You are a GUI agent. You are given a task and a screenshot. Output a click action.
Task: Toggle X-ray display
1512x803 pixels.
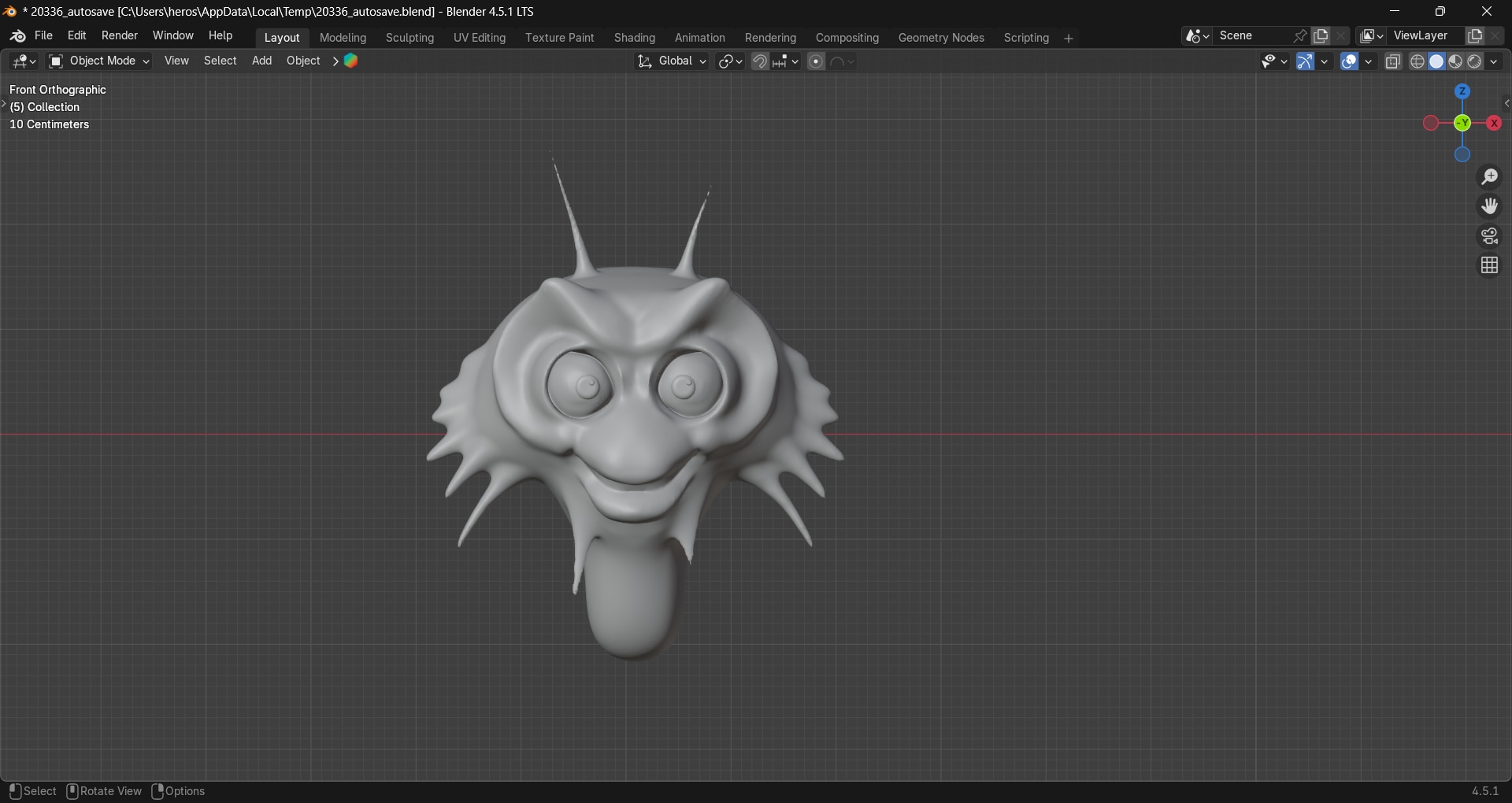[1393, 61]
